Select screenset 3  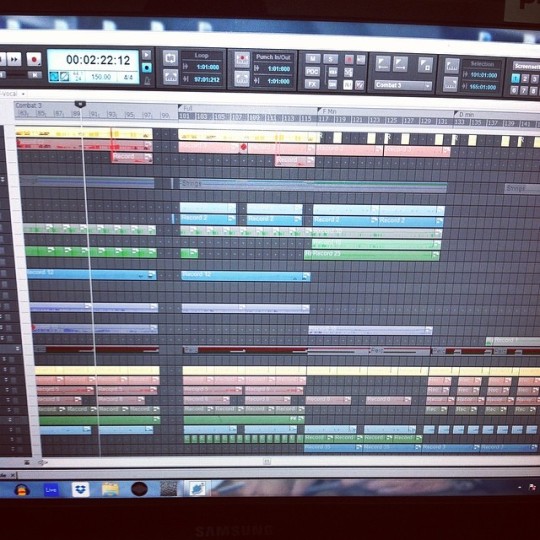coord(534,80)
